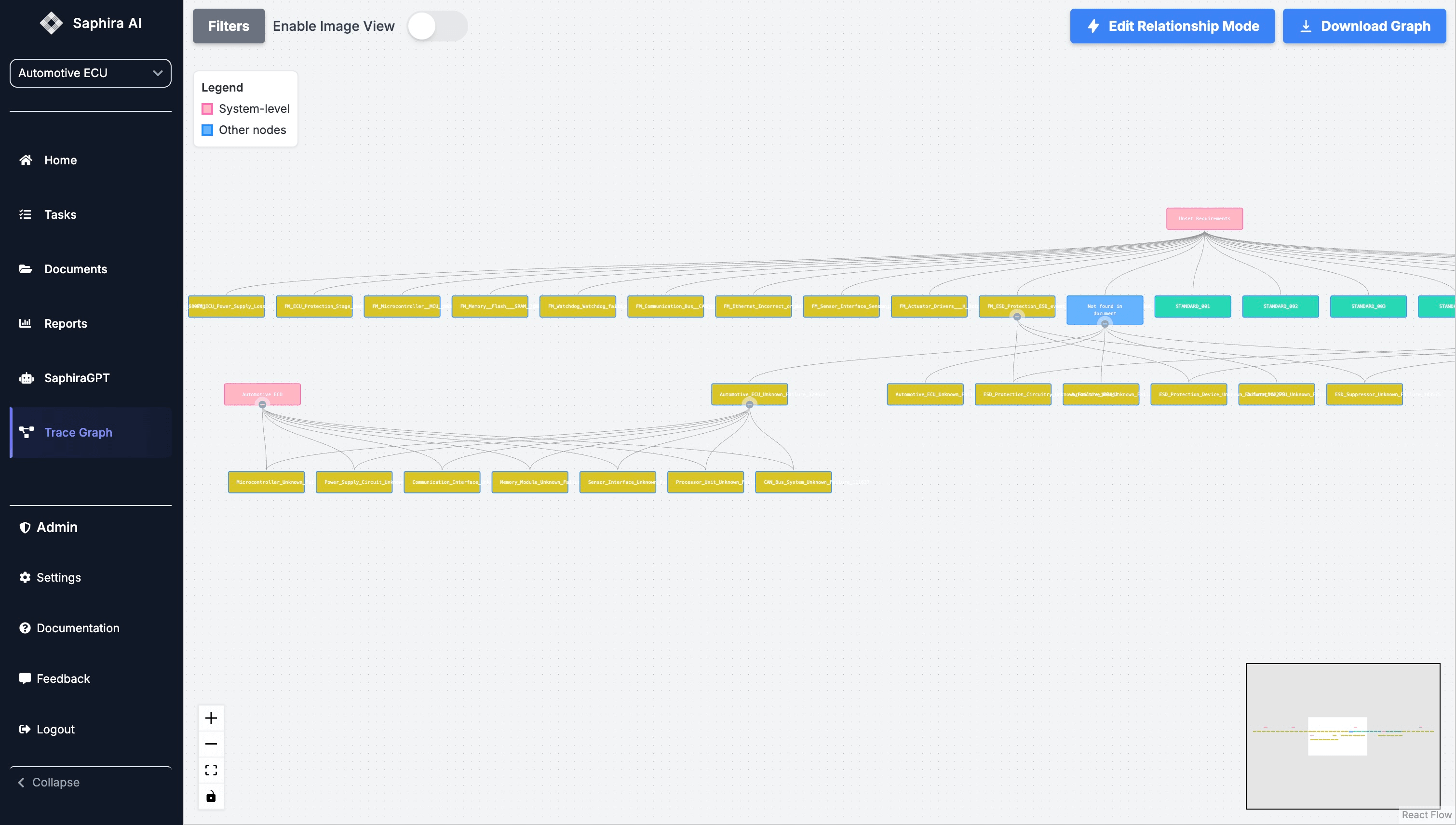Expand children under the Not found node
This screenshot has height=825, width=1456.
point(1104,324)
